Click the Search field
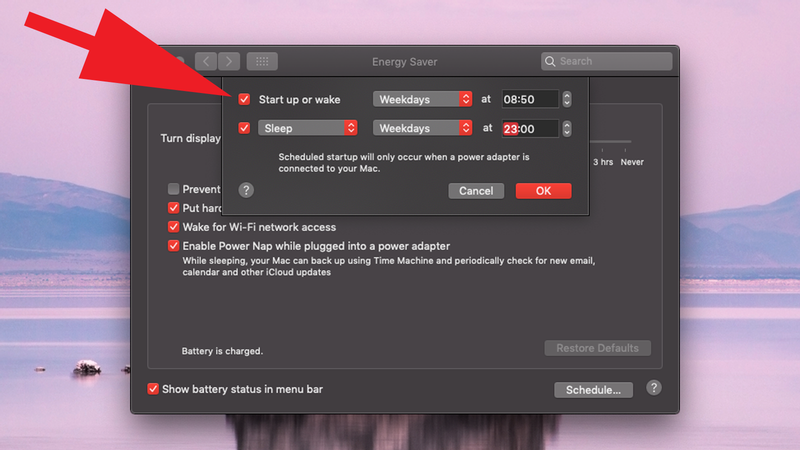This screenshot has height=450, width=800. tap(607, 61)
